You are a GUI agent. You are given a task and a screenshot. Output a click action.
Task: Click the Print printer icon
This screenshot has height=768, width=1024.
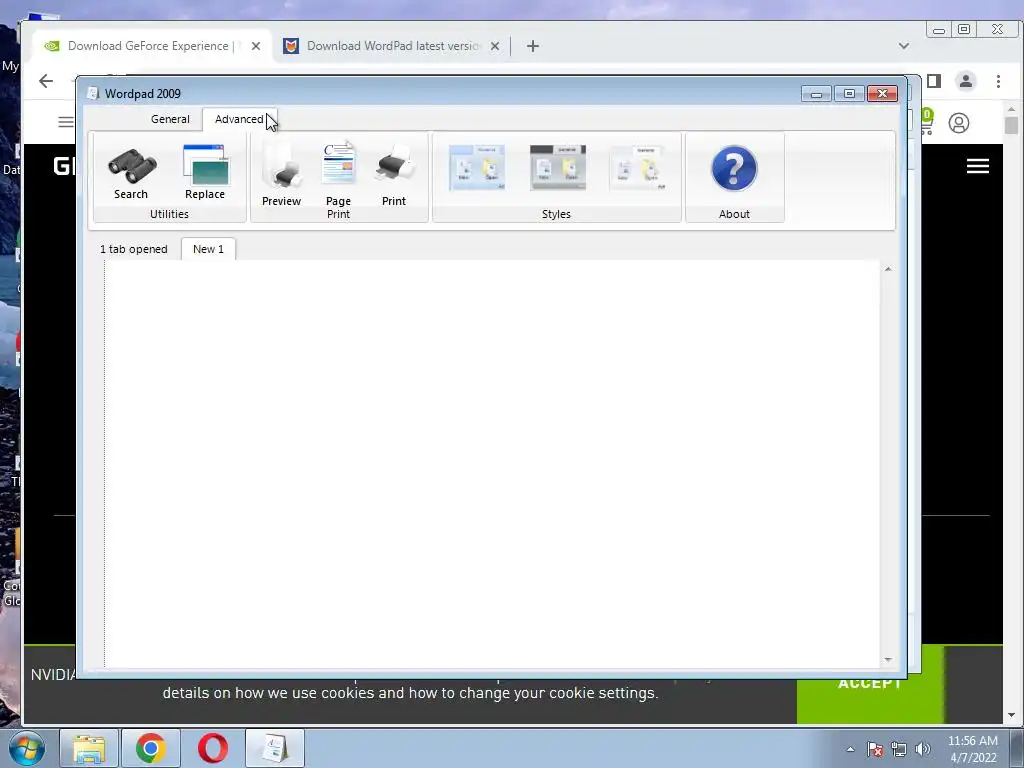394,175
